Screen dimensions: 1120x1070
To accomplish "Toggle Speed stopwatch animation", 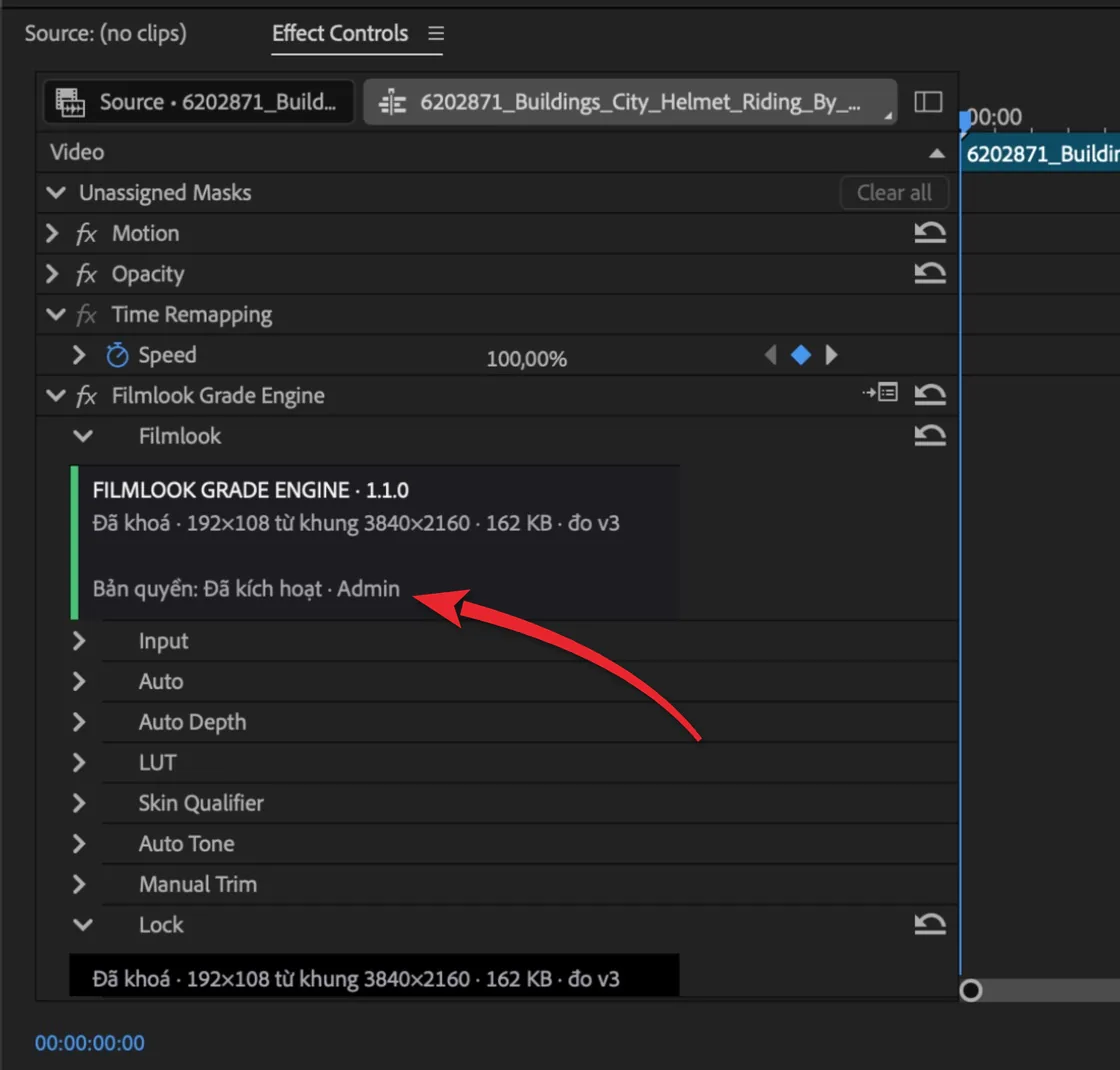I will pos(117,355).
